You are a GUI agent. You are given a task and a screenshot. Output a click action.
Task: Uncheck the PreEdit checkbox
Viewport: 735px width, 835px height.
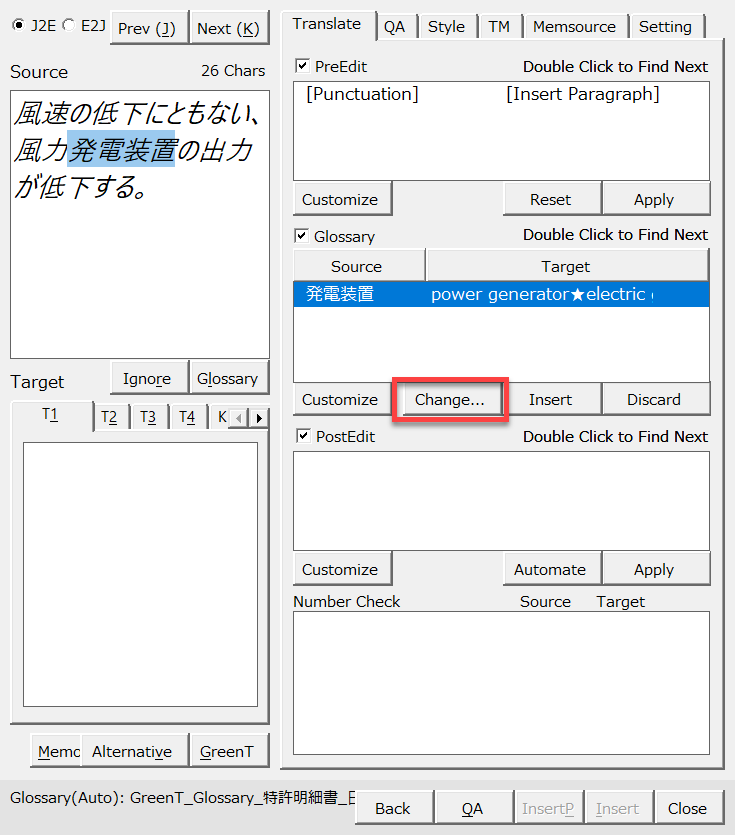[x=303, y=67]
